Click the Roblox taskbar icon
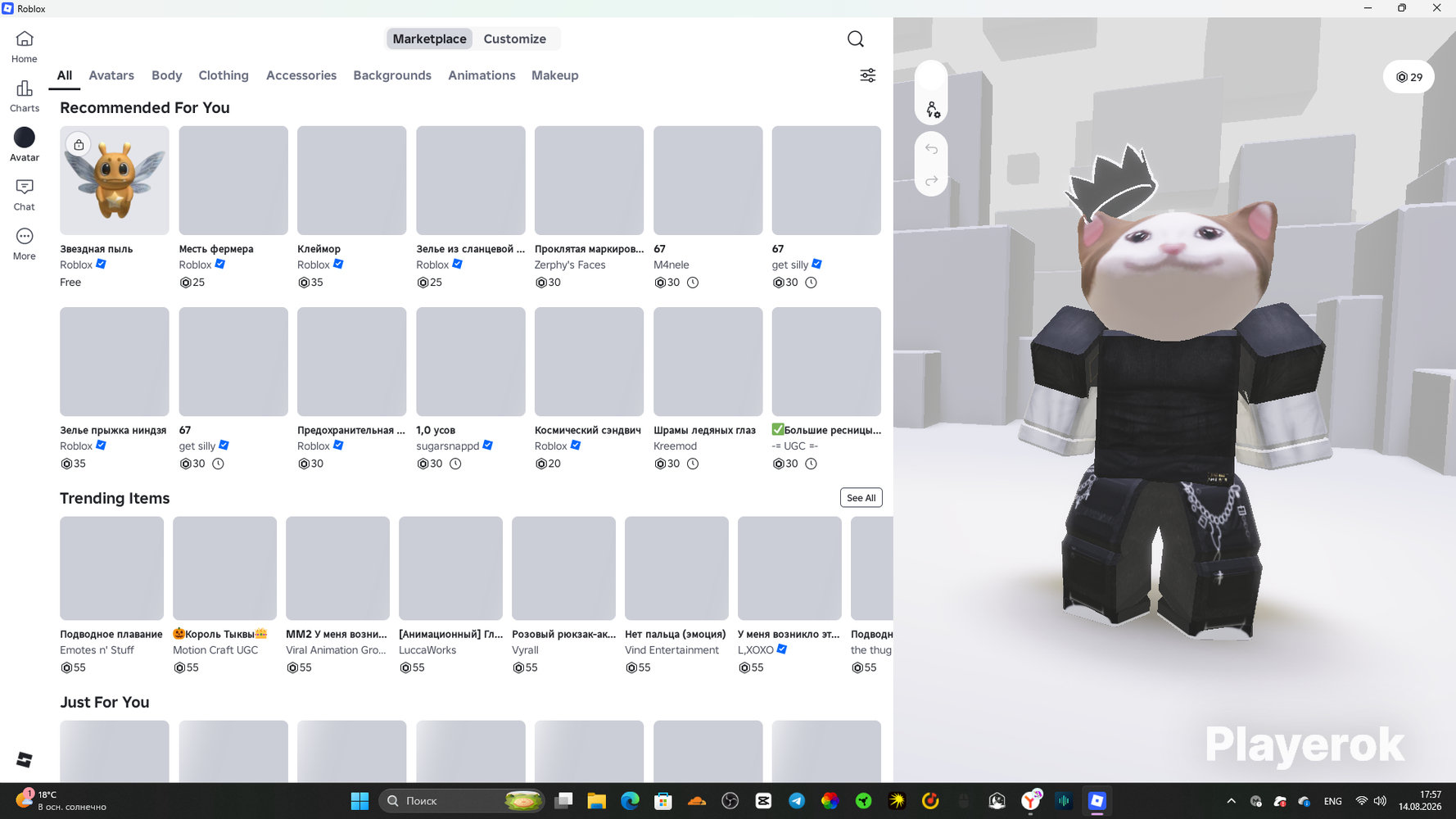This screenshot has height=819, width=1456. point(1097,801)
